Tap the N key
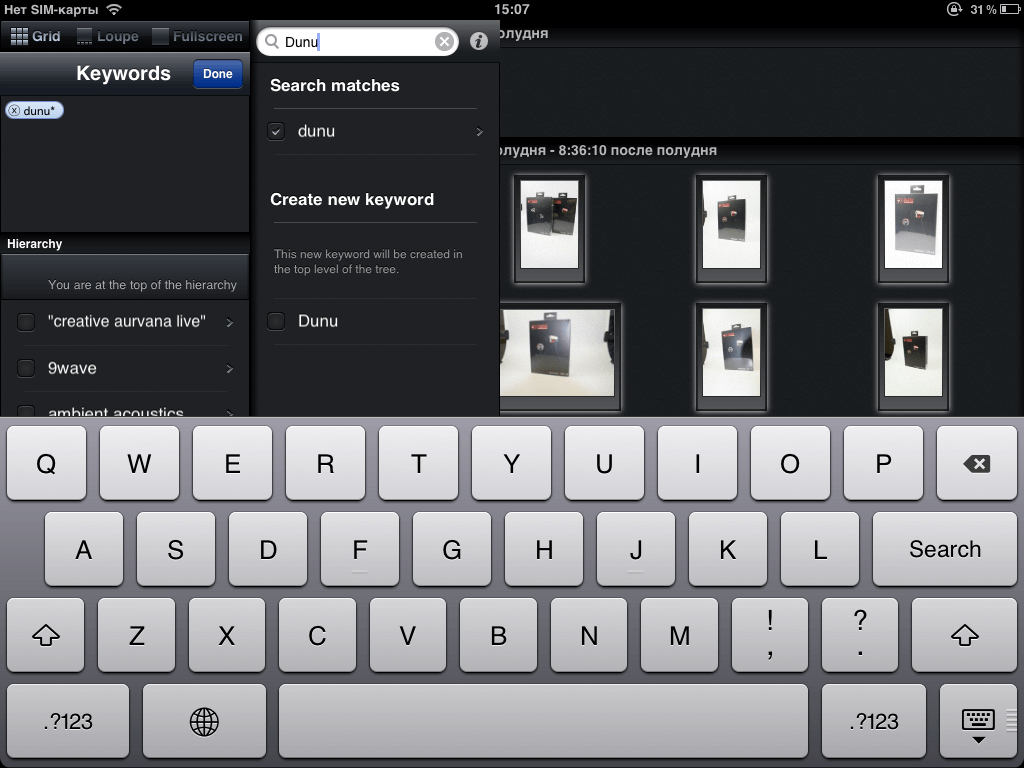 (x=589, y=635)
